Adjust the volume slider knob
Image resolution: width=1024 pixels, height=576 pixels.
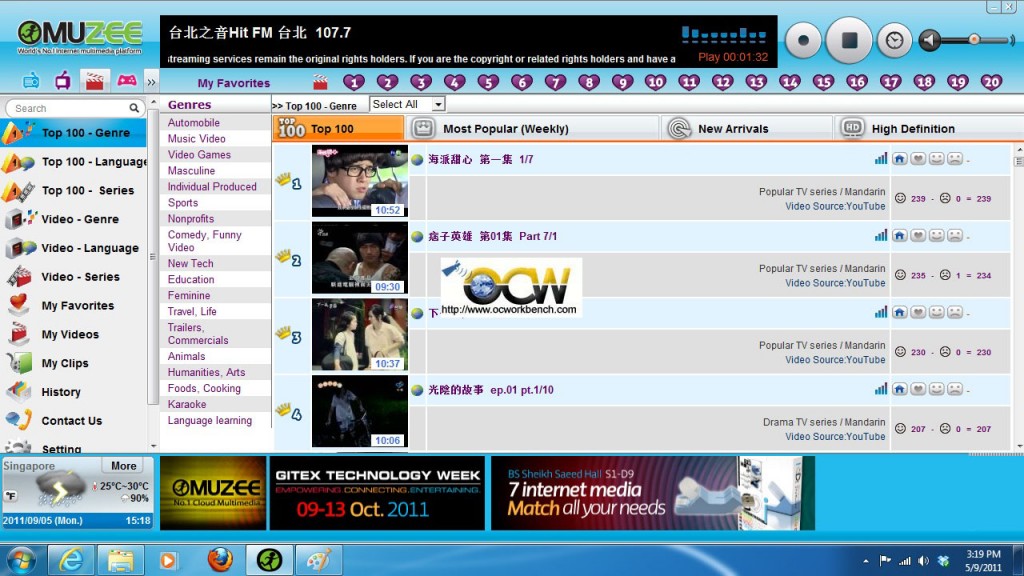(974, 39)
